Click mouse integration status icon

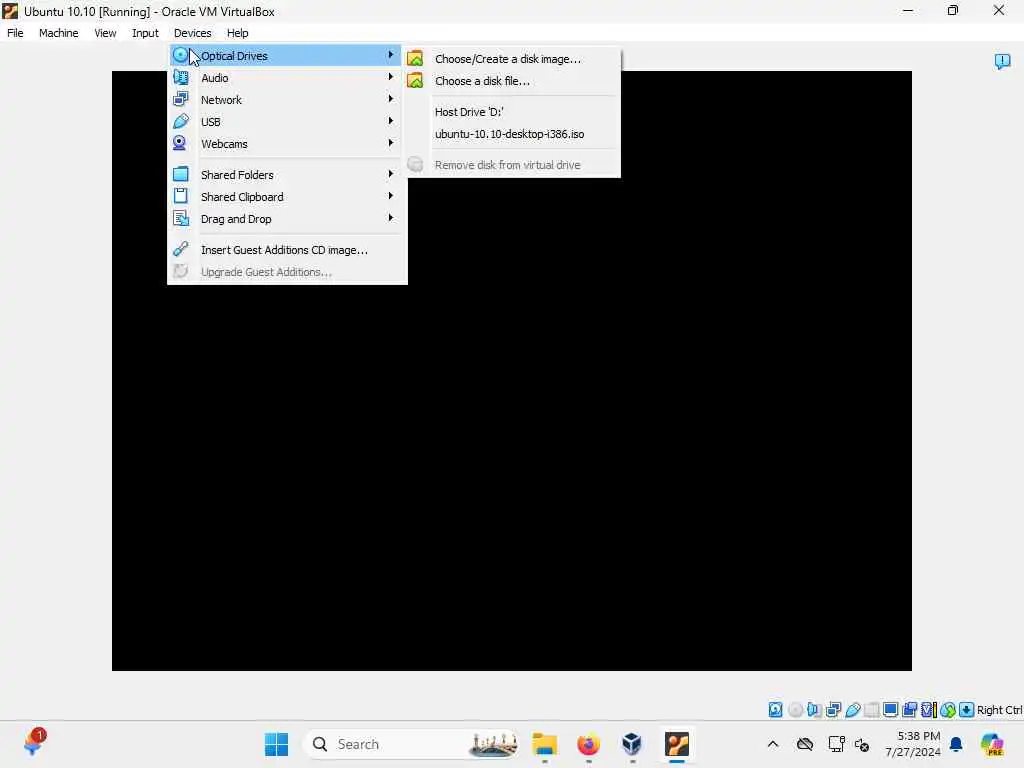(948, 709)
